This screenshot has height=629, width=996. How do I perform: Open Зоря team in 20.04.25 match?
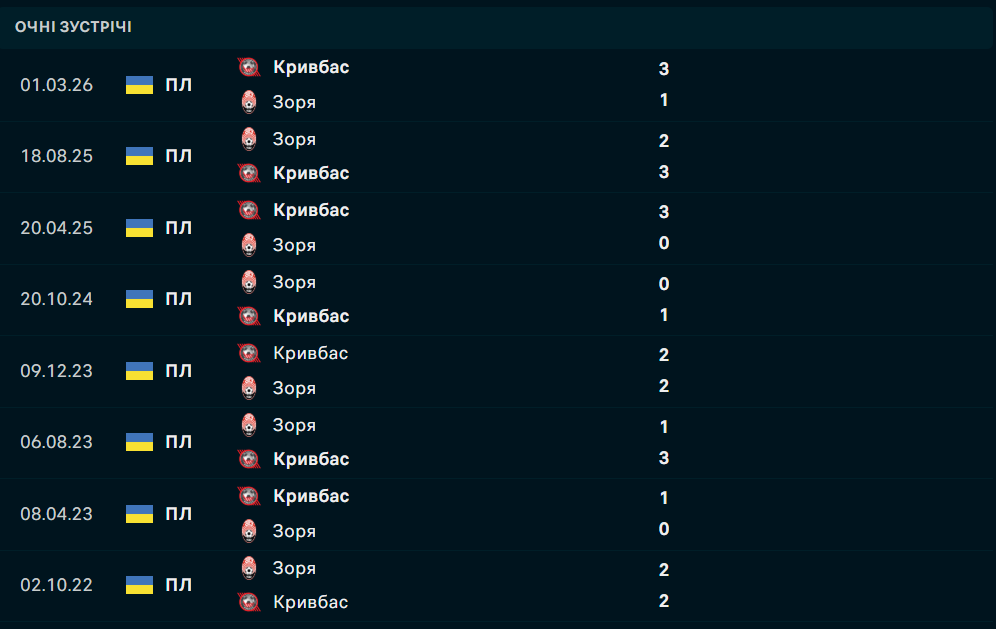pos(294,245)
